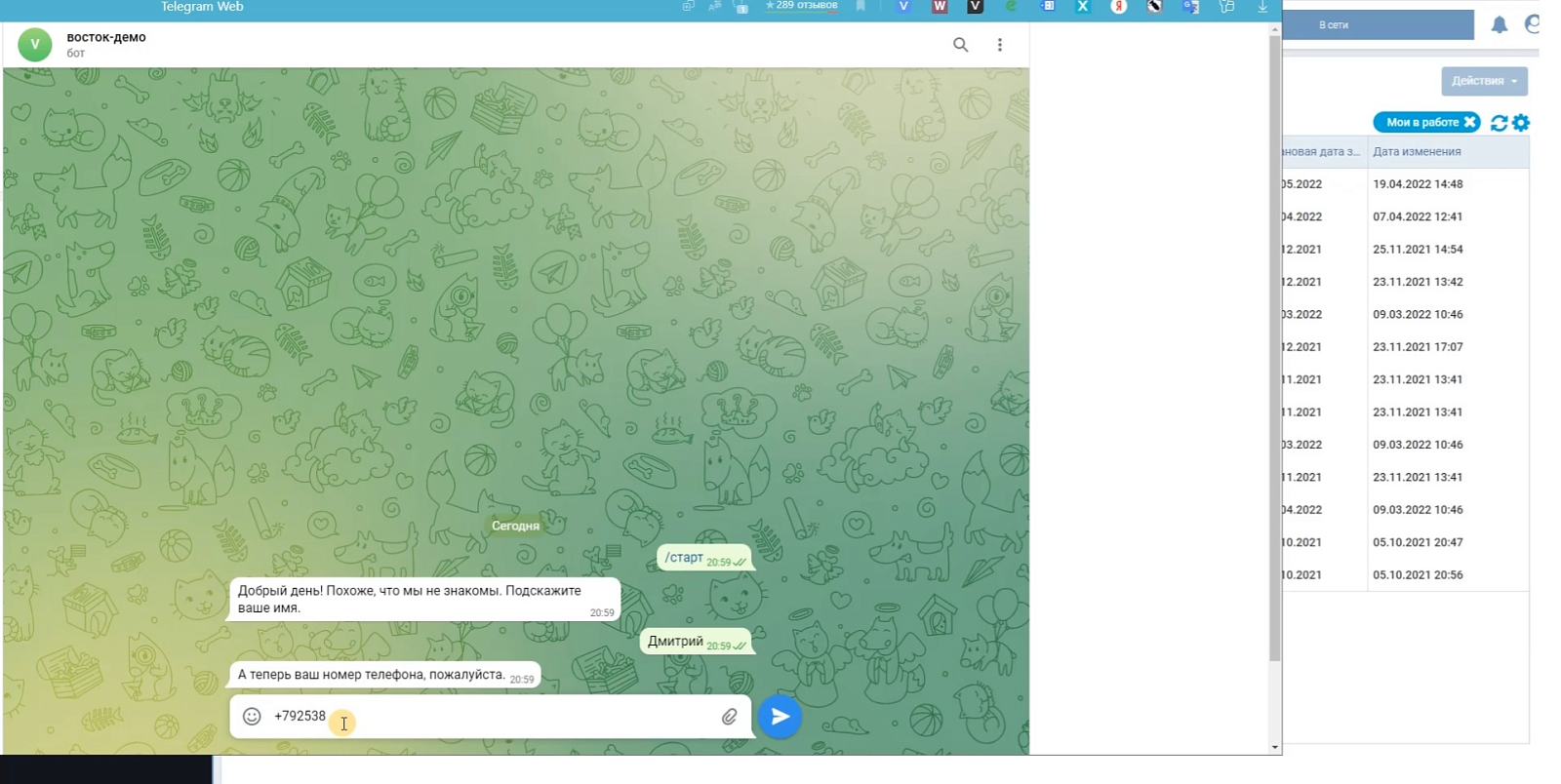Search in the восток-демо chat
The width and height of the screenshot is (1561, 784).
coord(961,45)
